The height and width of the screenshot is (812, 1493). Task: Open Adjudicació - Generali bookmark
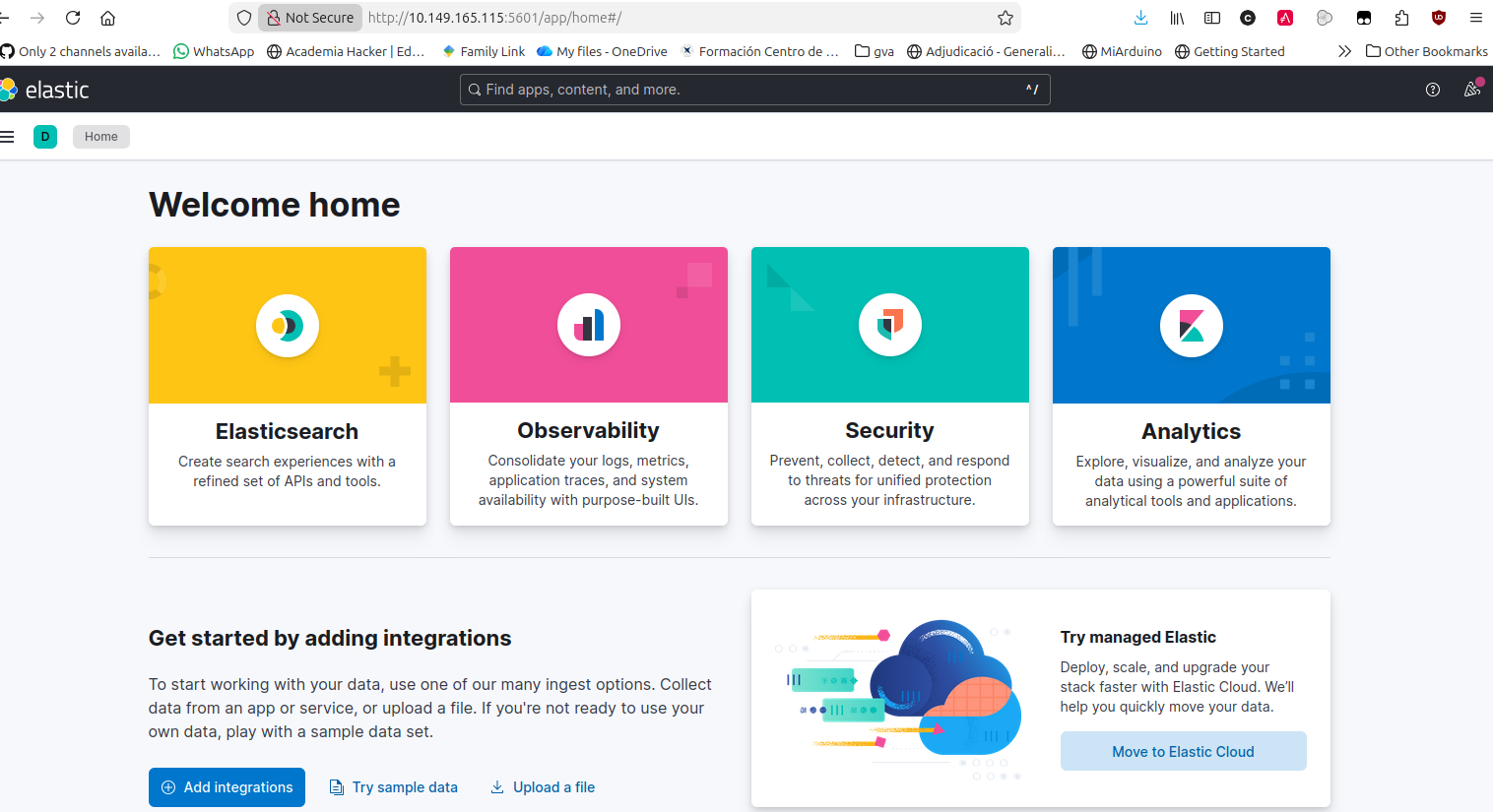986,51
